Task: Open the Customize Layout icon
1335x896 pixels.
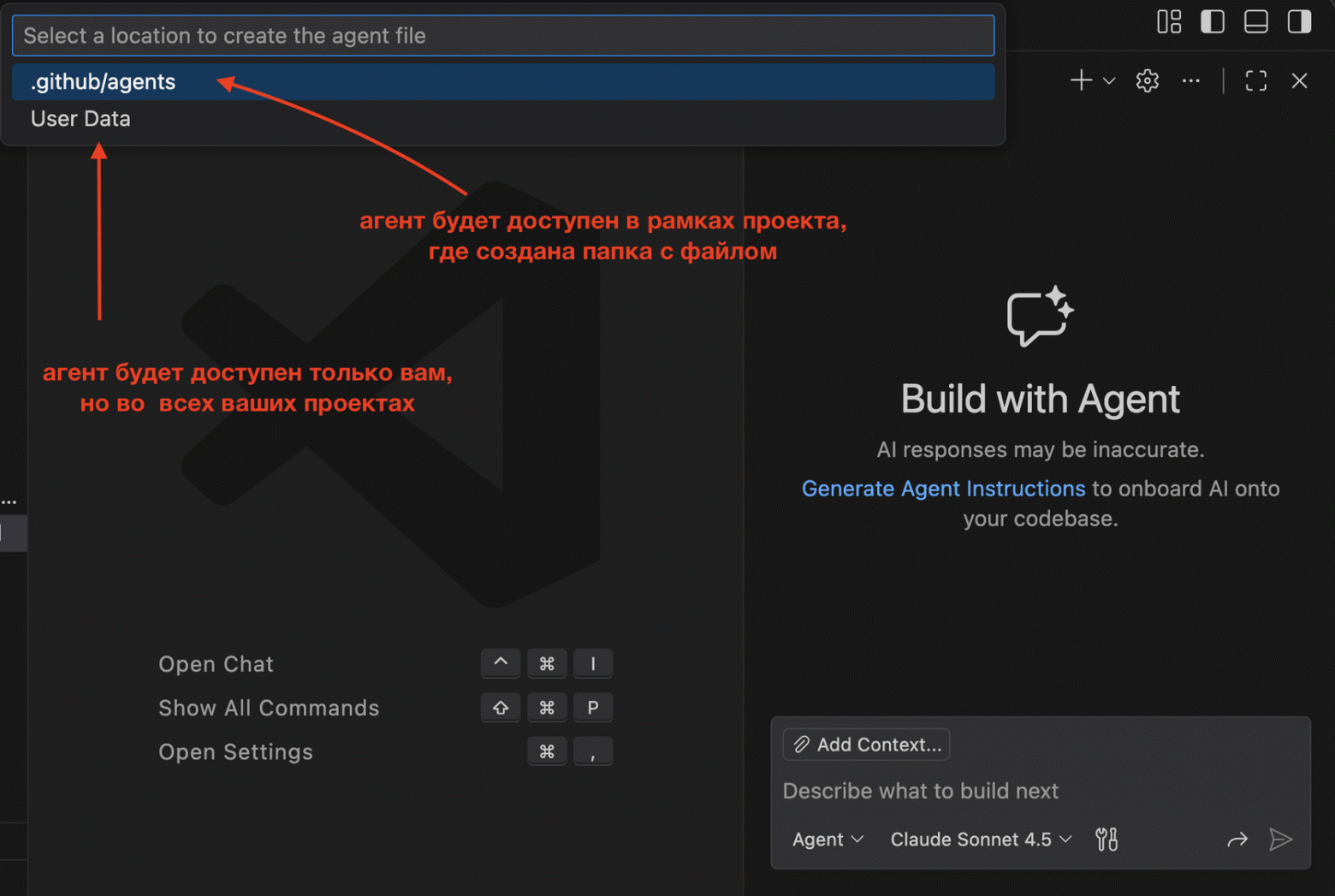Action: (1169, 21)
